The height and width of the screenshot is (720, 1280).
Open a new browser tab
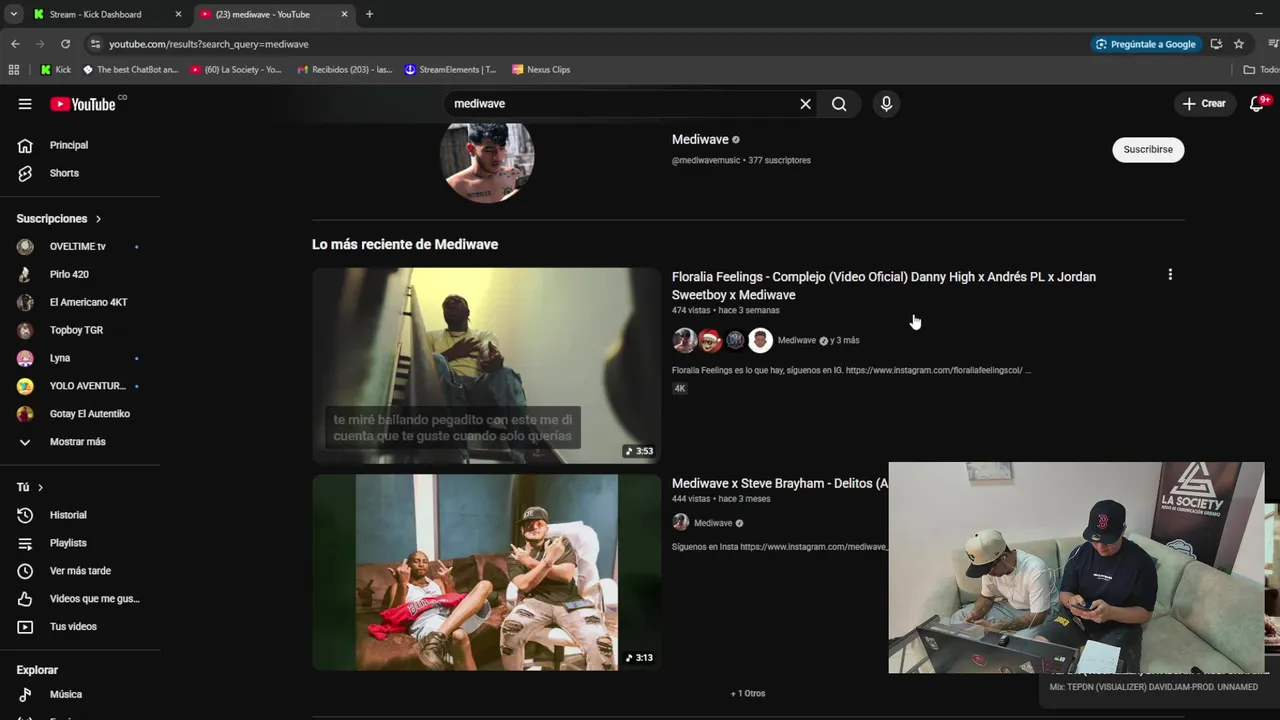click(x=369, y=14)
